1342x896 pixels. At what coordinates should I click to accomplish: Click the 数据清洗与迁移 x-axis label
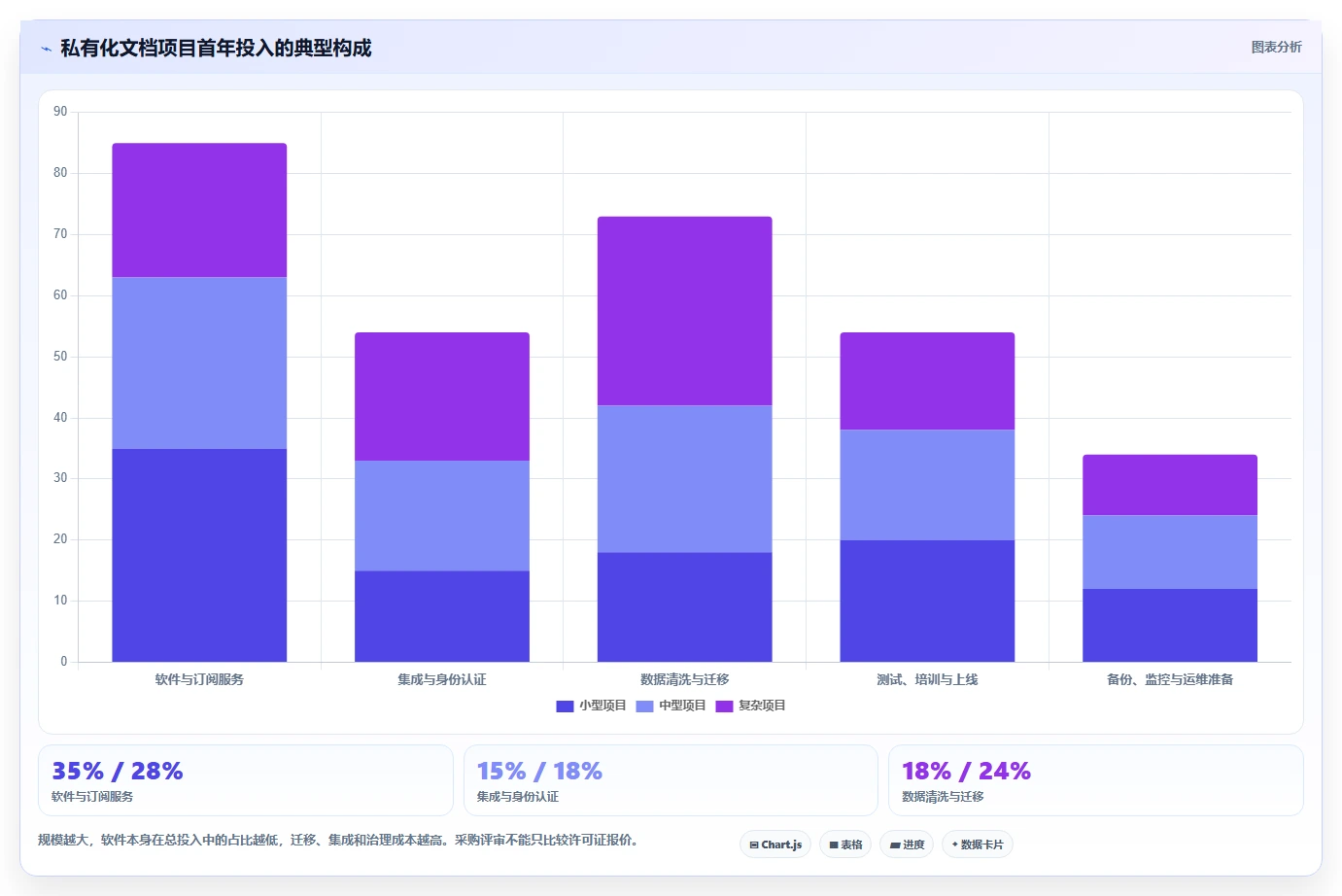[685, 679]
